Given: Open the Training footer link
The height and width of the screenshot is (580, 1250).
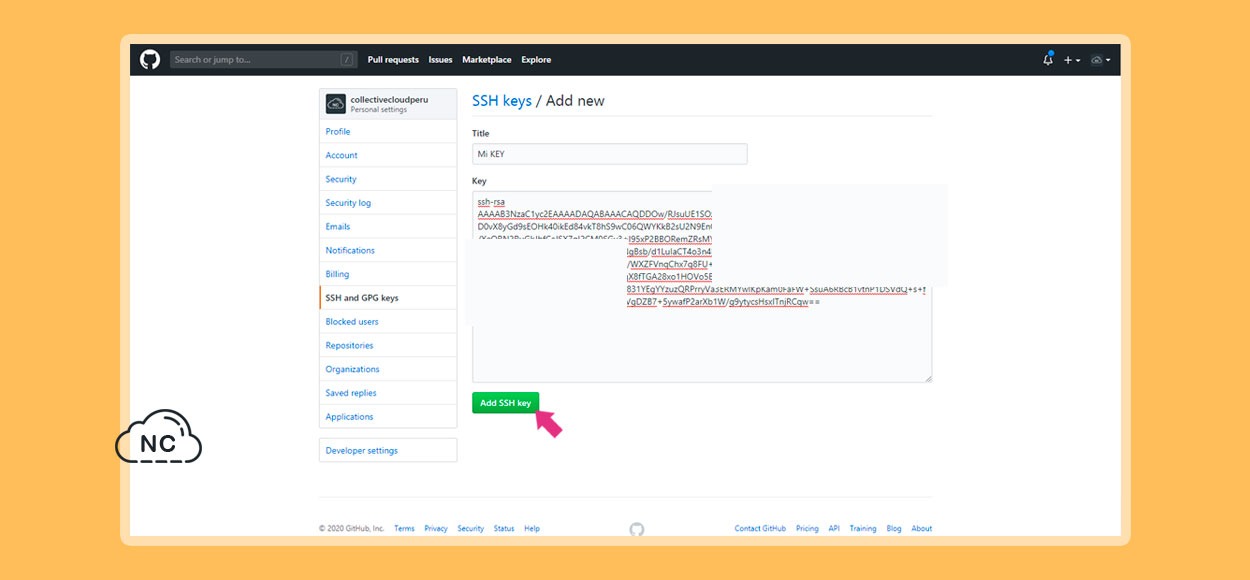Looking at the screenshot, I should 863,529.
